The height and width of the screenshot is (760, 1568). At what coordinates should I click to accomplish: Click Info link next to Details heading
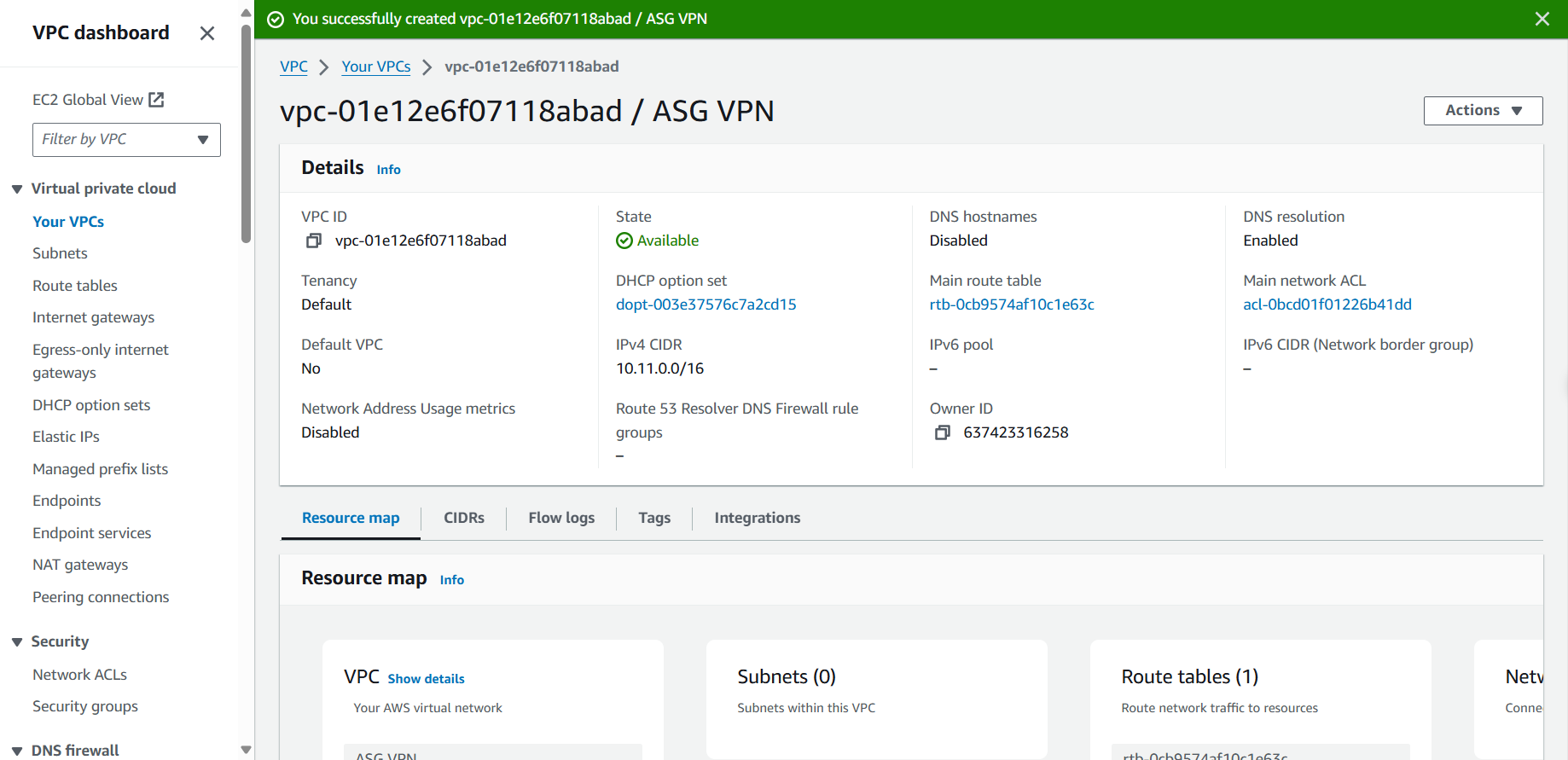(x=388, y=170)
